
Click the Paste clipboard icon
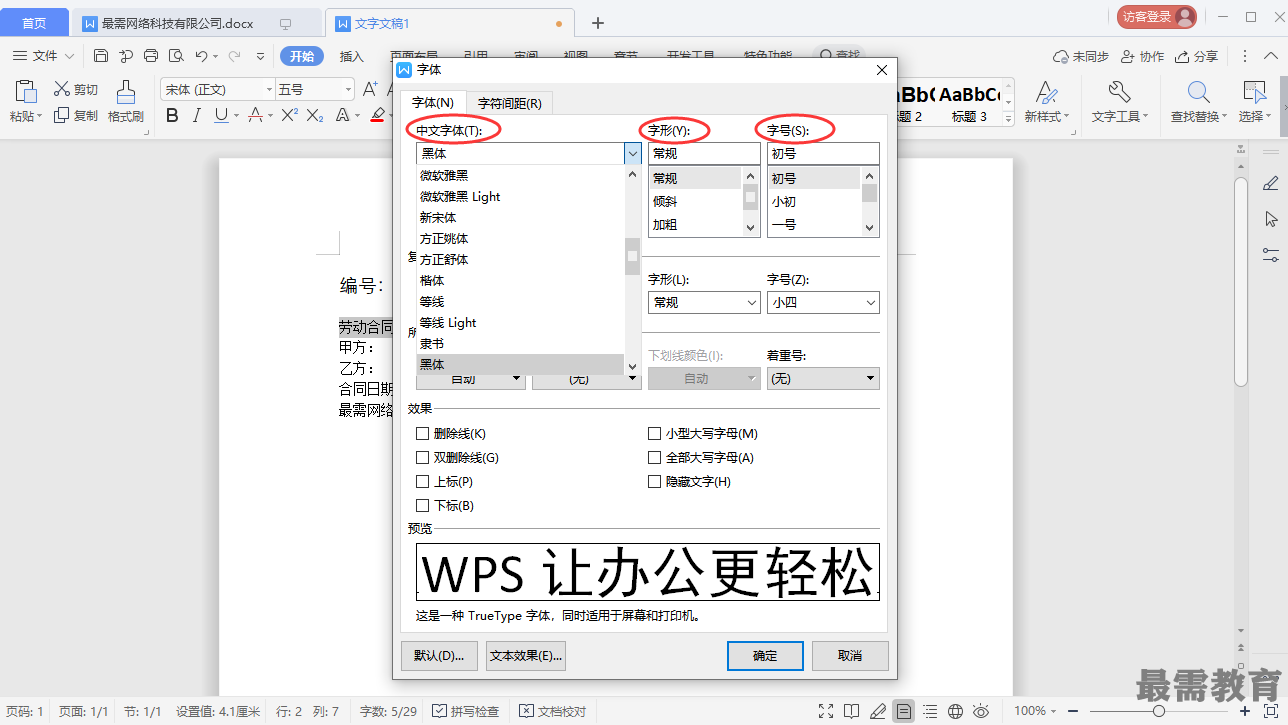26,92
